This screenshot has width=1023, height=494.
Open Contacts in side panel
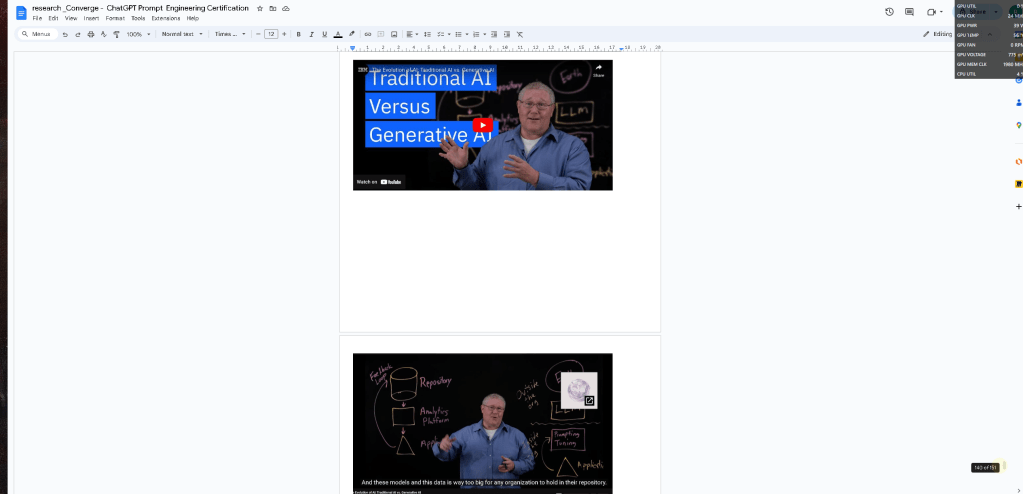point(1018,102)
